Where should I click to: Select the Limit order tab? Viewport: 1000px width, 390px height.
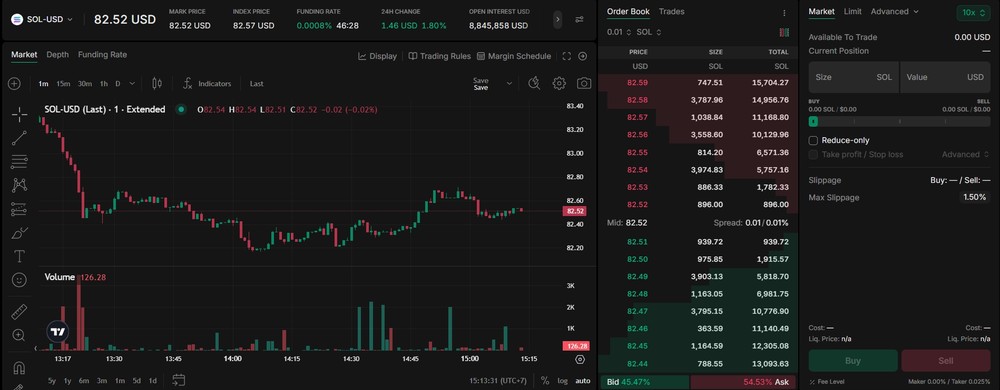[x=852, y=11]
